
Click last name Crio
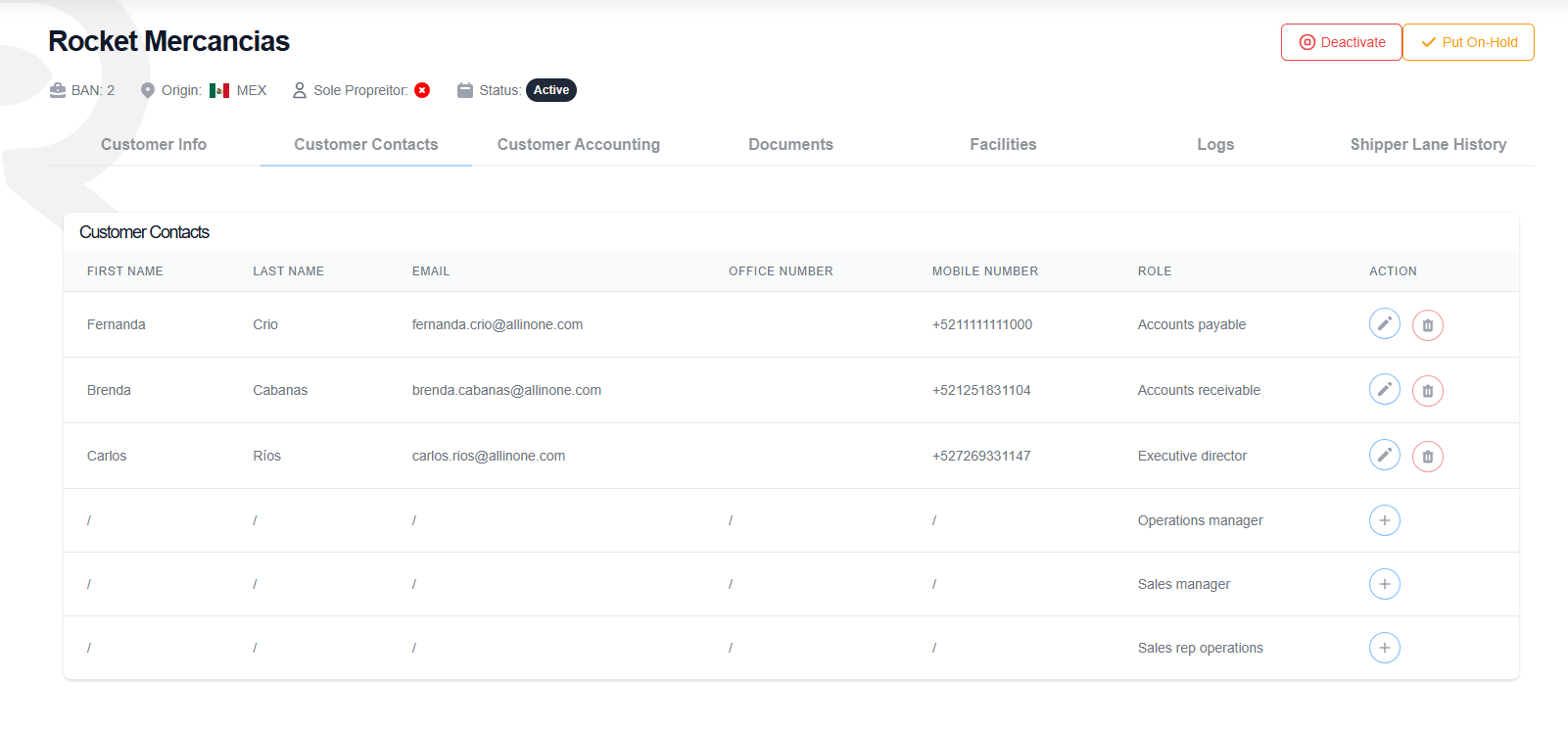pos(265,324)
